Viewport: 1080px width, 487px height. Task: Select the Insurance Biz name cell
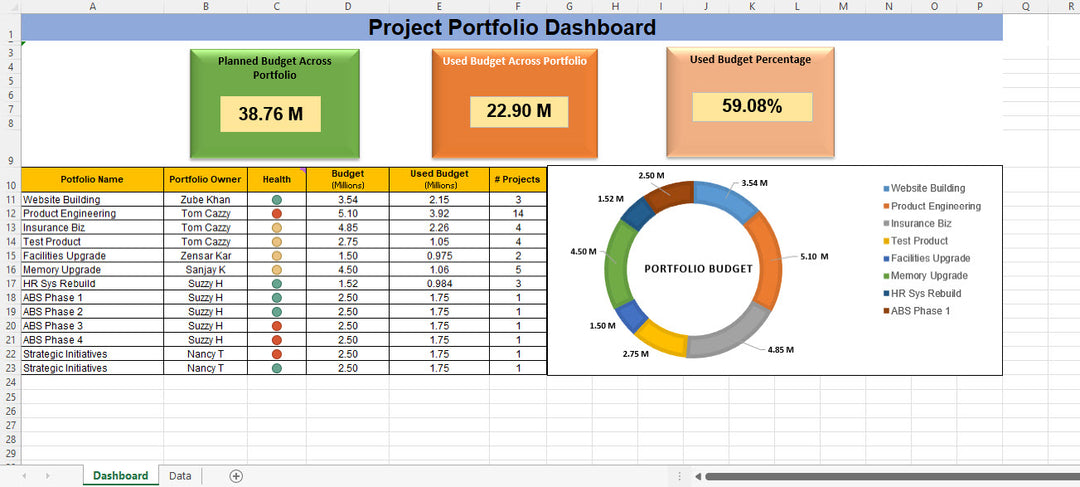(92, 228)
